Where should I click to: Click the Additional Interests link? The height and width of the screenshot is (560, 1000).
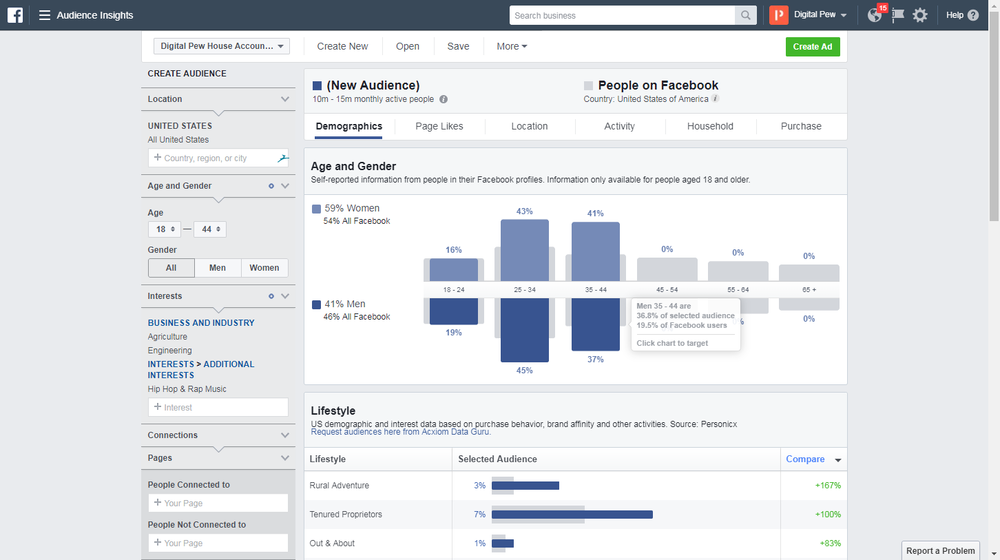tap(201, 369)
